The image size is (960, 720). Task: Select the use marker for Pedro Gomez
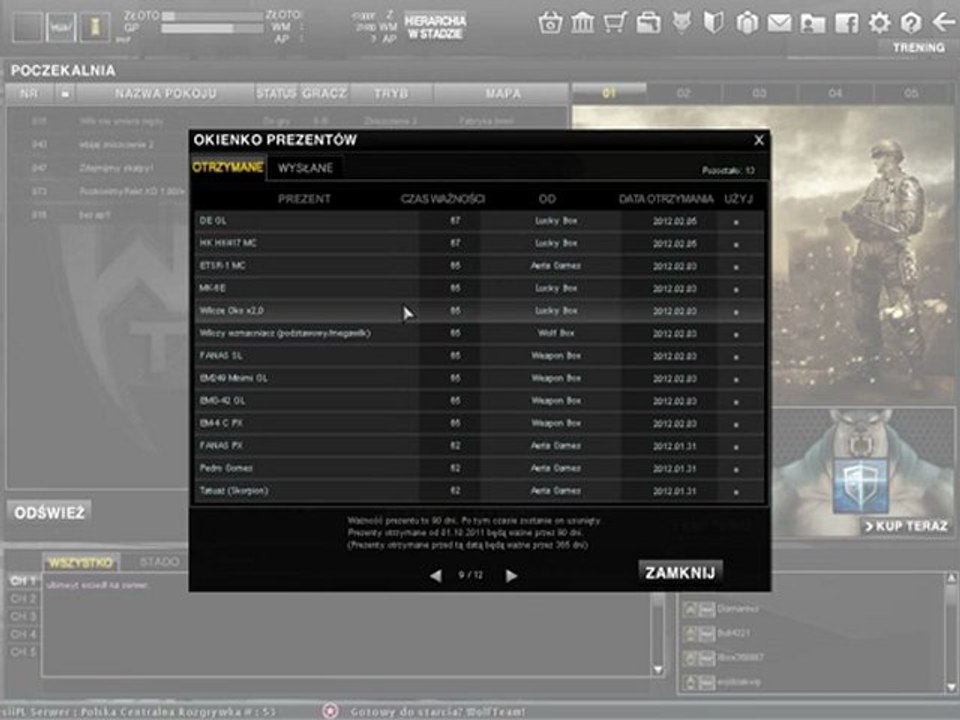coord(736,470)
